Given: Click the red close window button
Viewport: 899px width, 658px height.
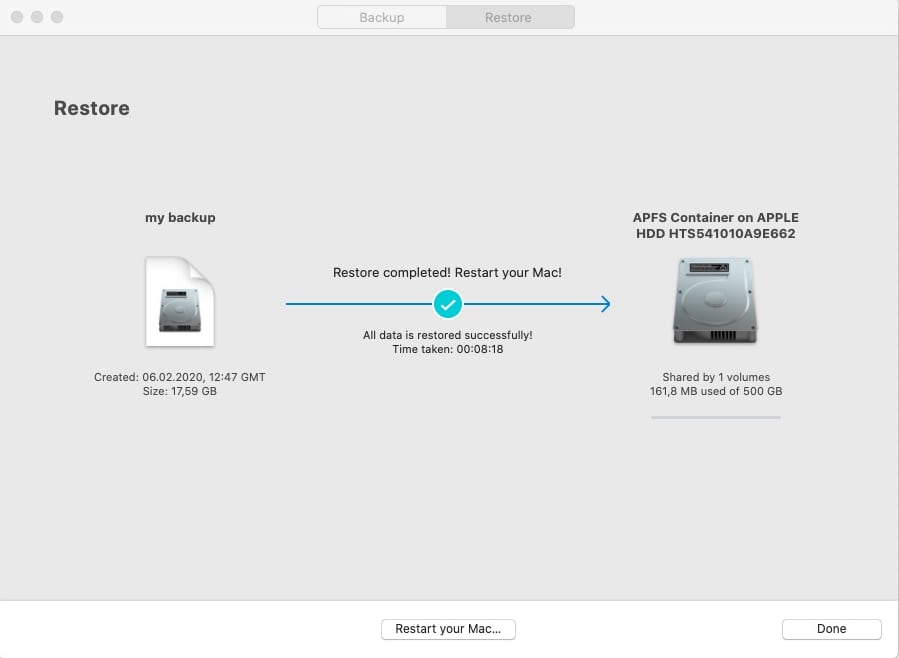Looking at the screenshot, I should (17, 18).
